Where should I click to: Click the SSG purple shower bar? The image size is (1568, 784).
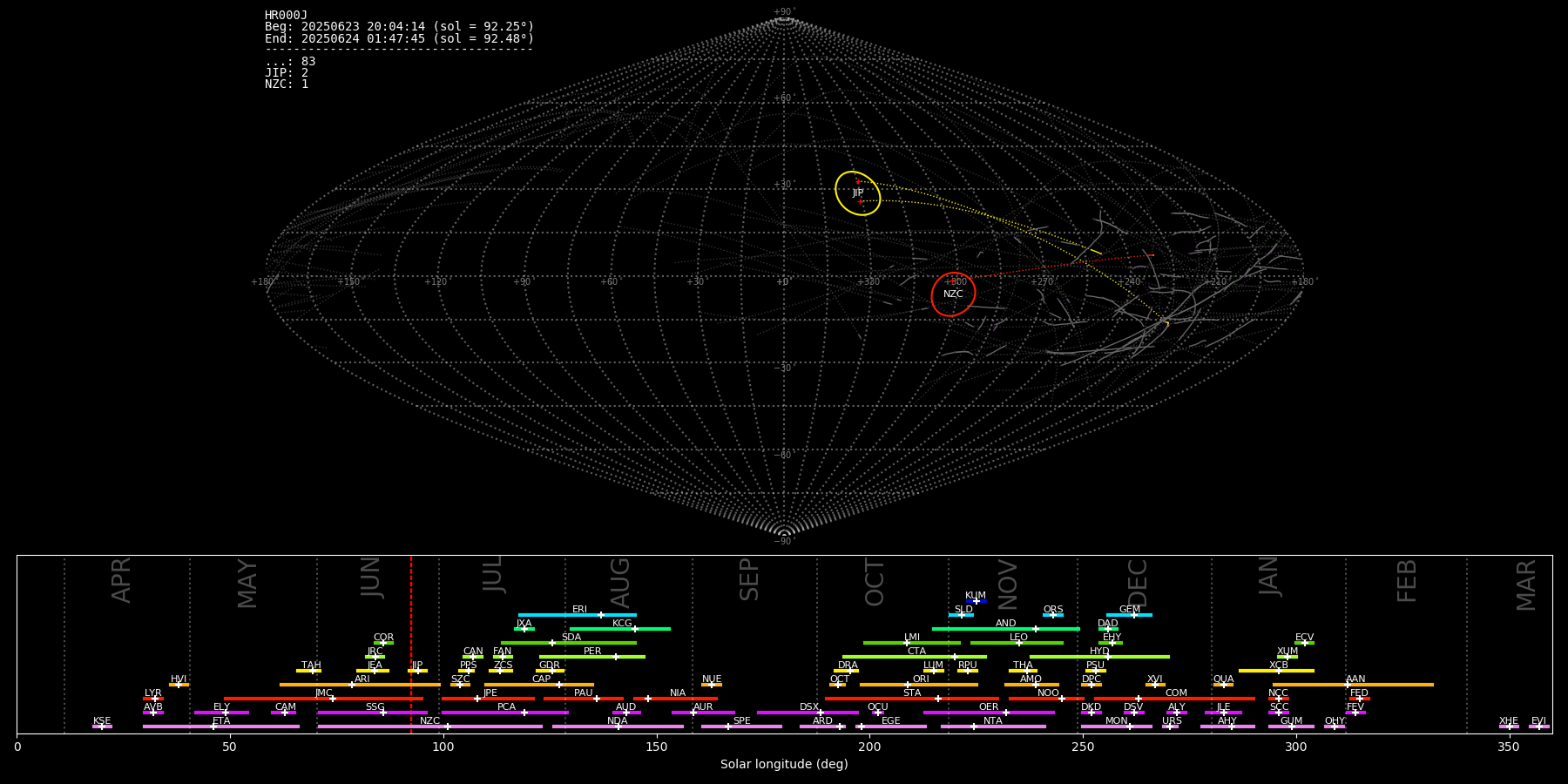[x=373, y=713]
